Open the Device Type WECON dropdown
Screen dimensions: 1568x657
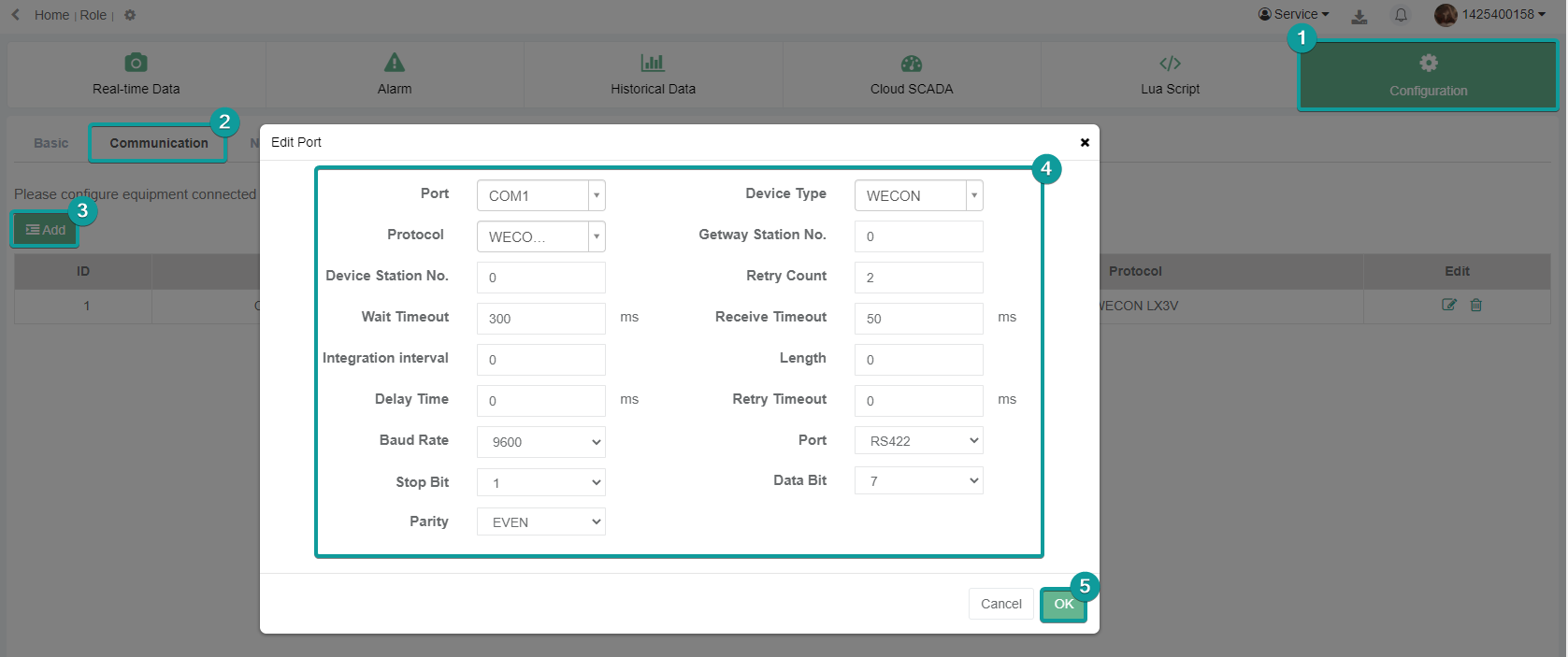[x=919, y=195]
